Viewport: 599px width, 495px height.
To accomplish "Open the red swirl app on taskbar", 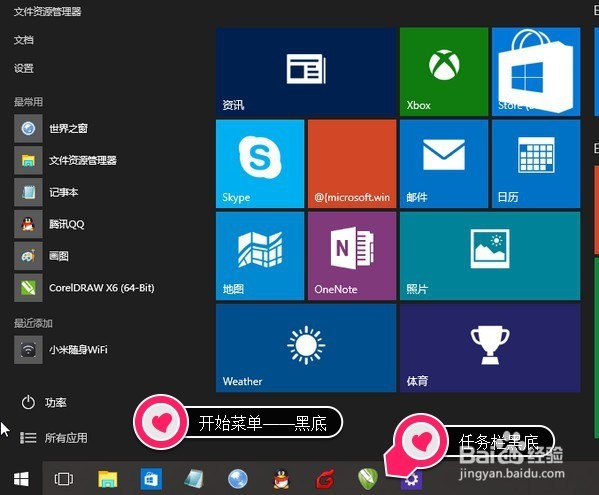I will [x=325, y=479].
